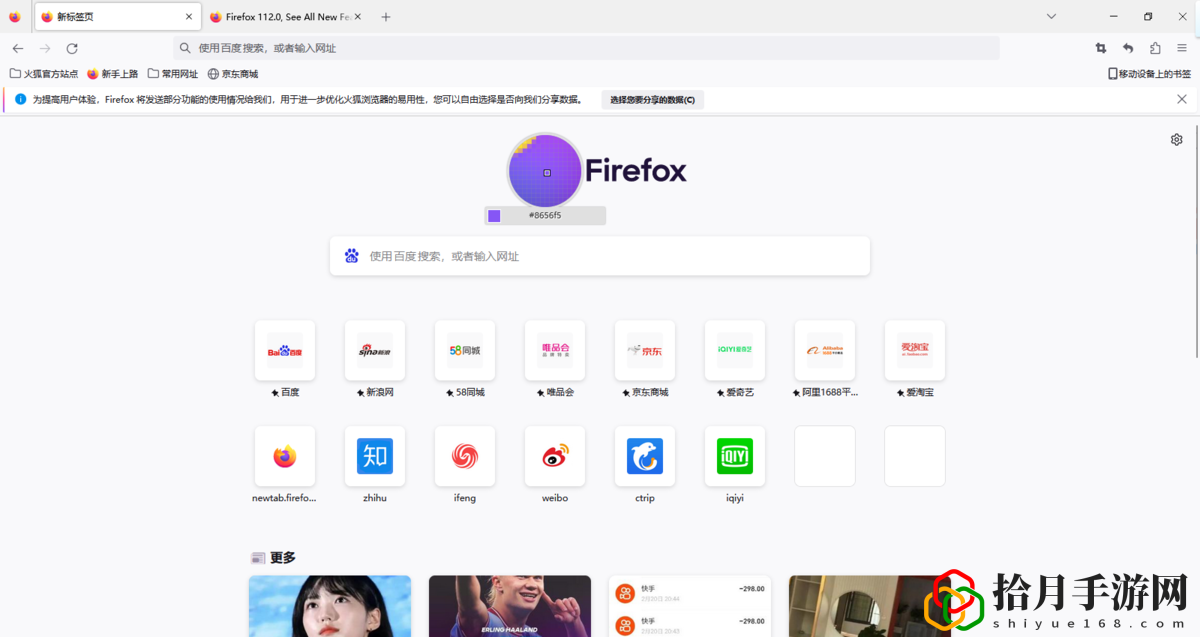1200x637 pixels.
Task: Open the 爱淘宝 shortcut tile
Action: click(915, 351)
